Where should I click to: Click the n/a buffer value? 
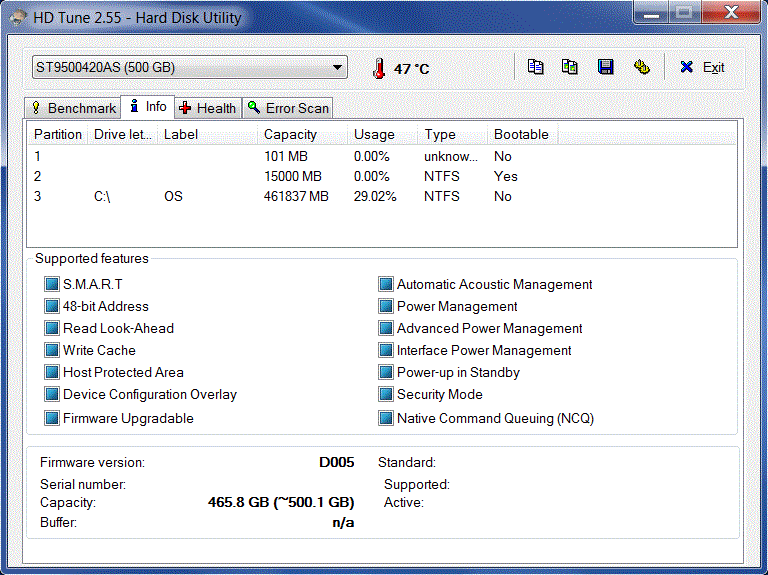pyautogui.click(x=343, y=523)
